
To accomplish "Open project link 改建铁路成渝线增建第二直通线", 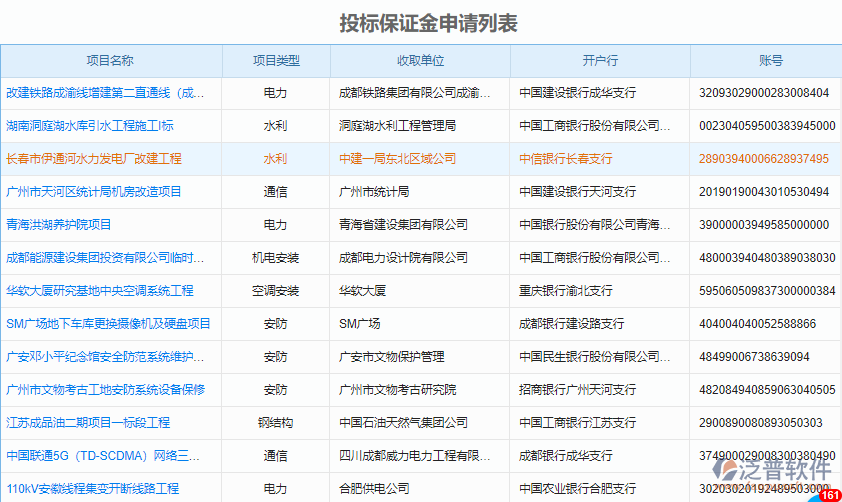I will 105,93.
